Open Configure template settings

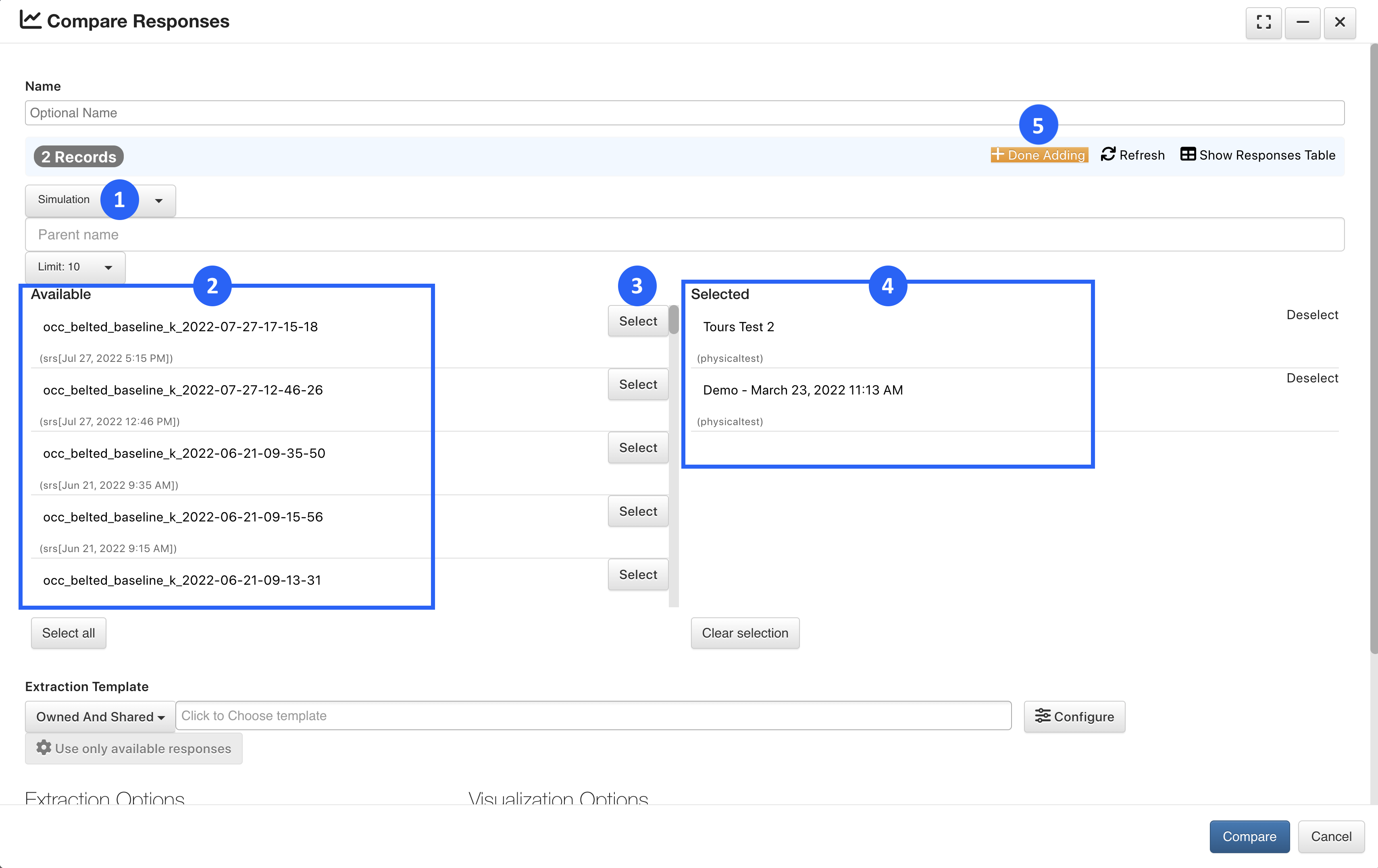click(x=1074, y=717)
